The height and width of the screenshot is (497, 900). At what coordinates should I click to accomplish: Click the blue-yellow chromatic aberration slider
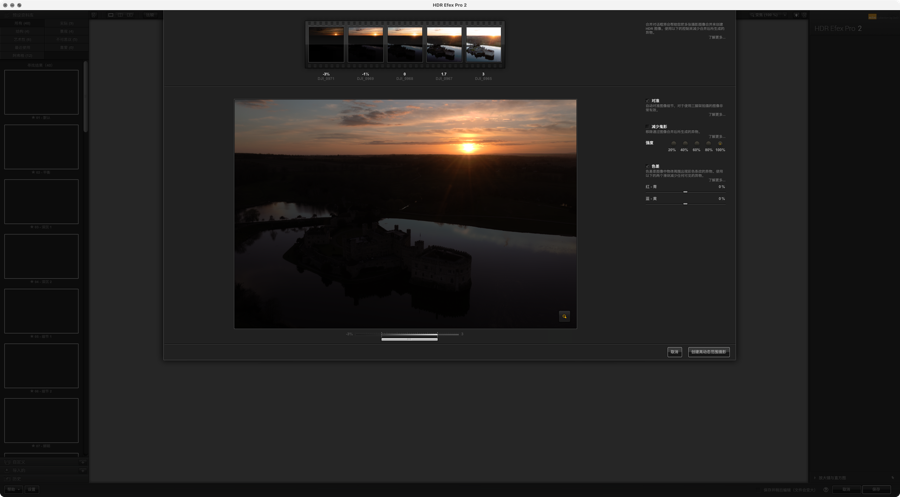tap(685, 204)
